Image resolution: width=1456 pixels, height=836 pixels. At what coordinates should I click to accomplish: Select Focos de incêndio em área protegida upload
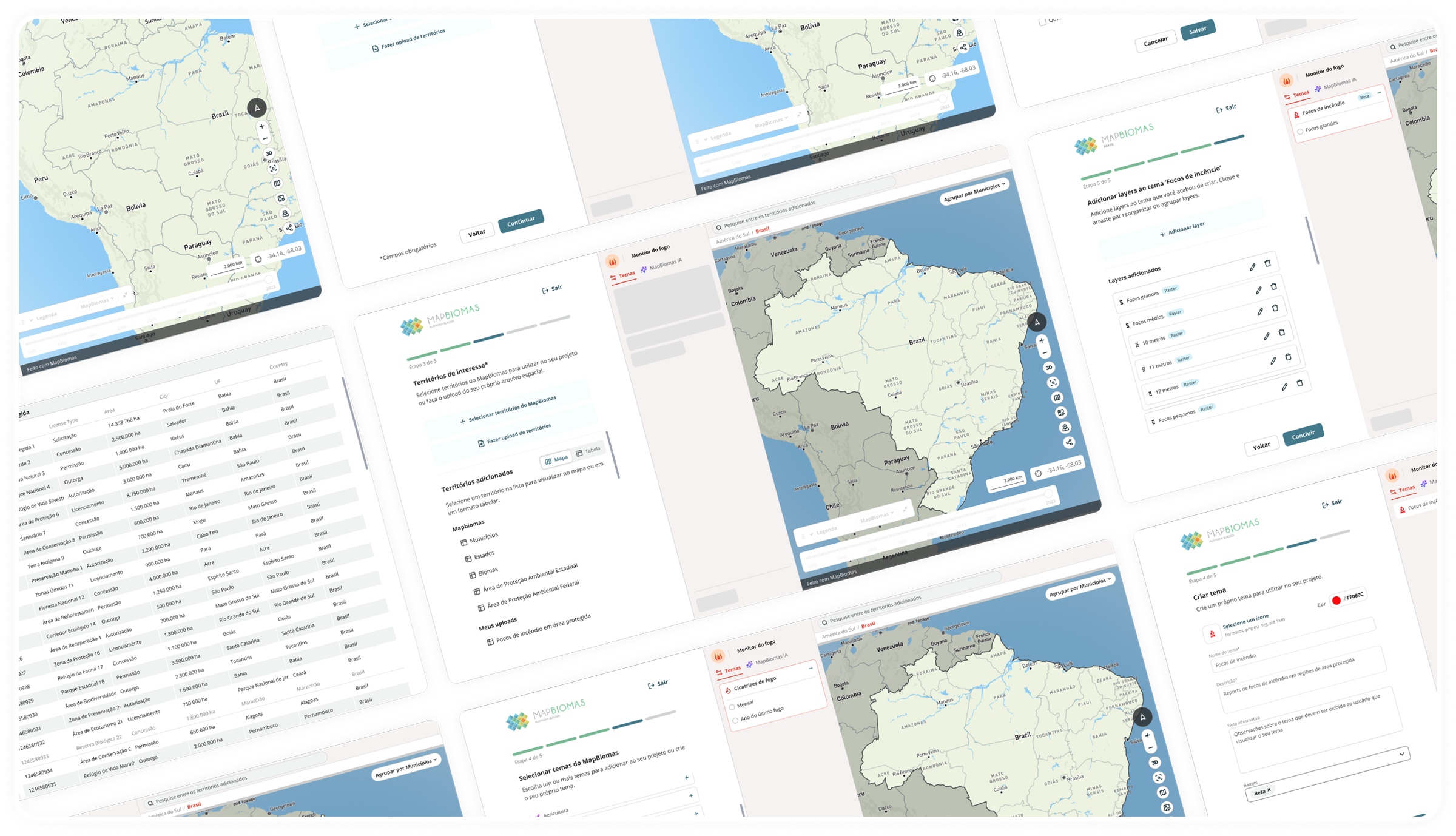point(539,629)
